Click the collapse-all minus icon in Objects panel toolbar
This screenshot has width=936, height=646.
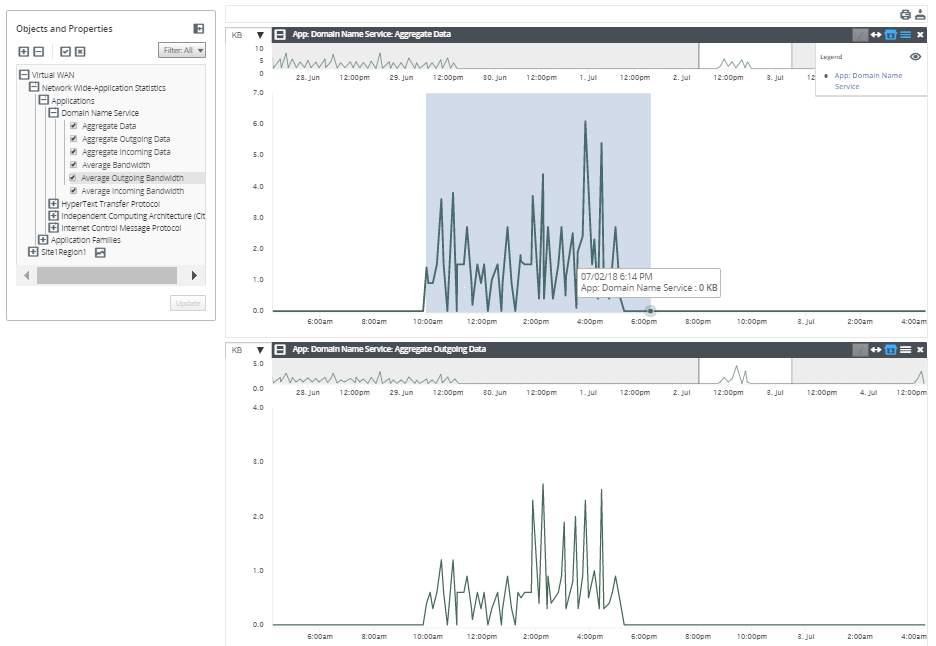coord(39,52)
